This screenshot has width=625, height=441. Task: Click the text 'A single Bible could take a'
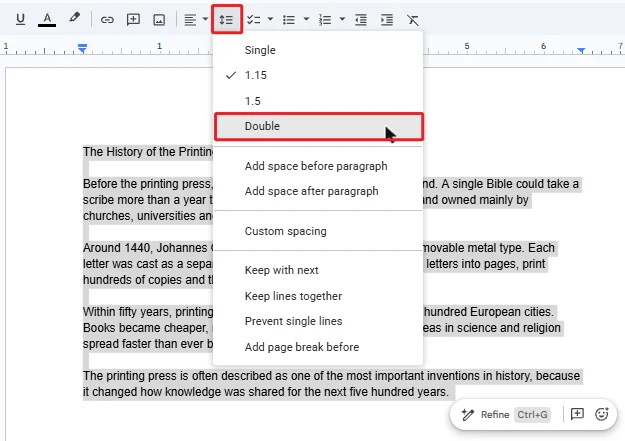tap(510, 184)
